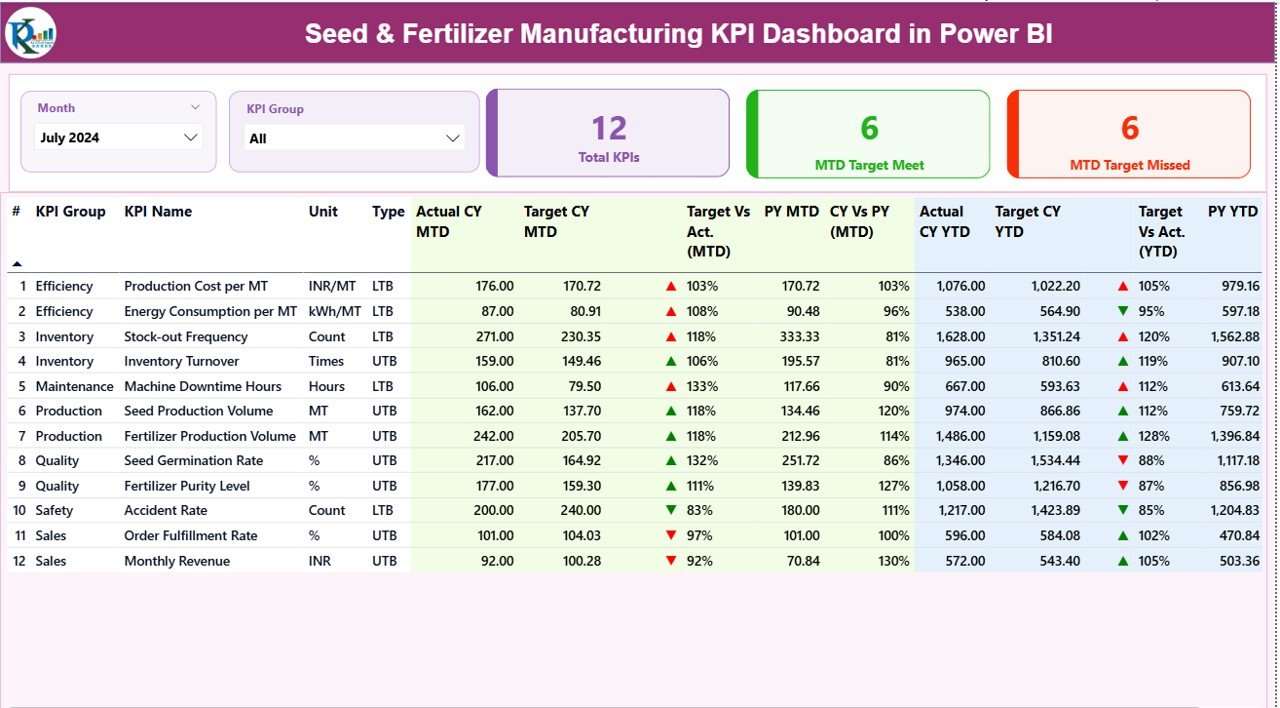This screenshot has height=708, width=1280.
Task: Click the purple Total KPIs card
Action: point(609,133)
